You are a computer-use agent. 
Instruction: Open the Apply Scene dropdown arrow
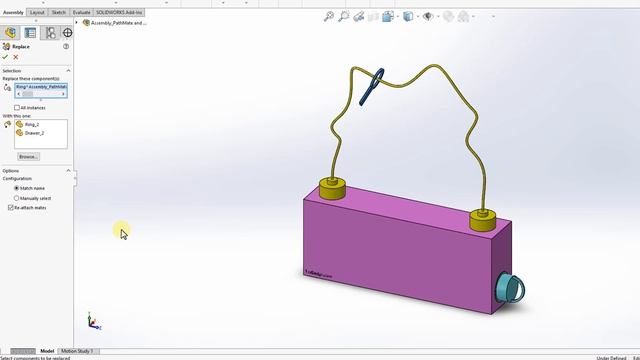(473, 17)
